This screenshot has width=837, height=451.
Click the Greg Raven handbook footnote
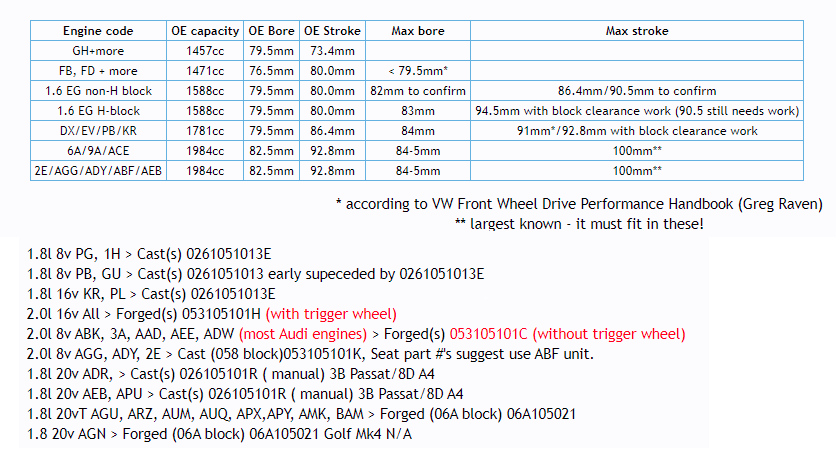coord(579,204)
